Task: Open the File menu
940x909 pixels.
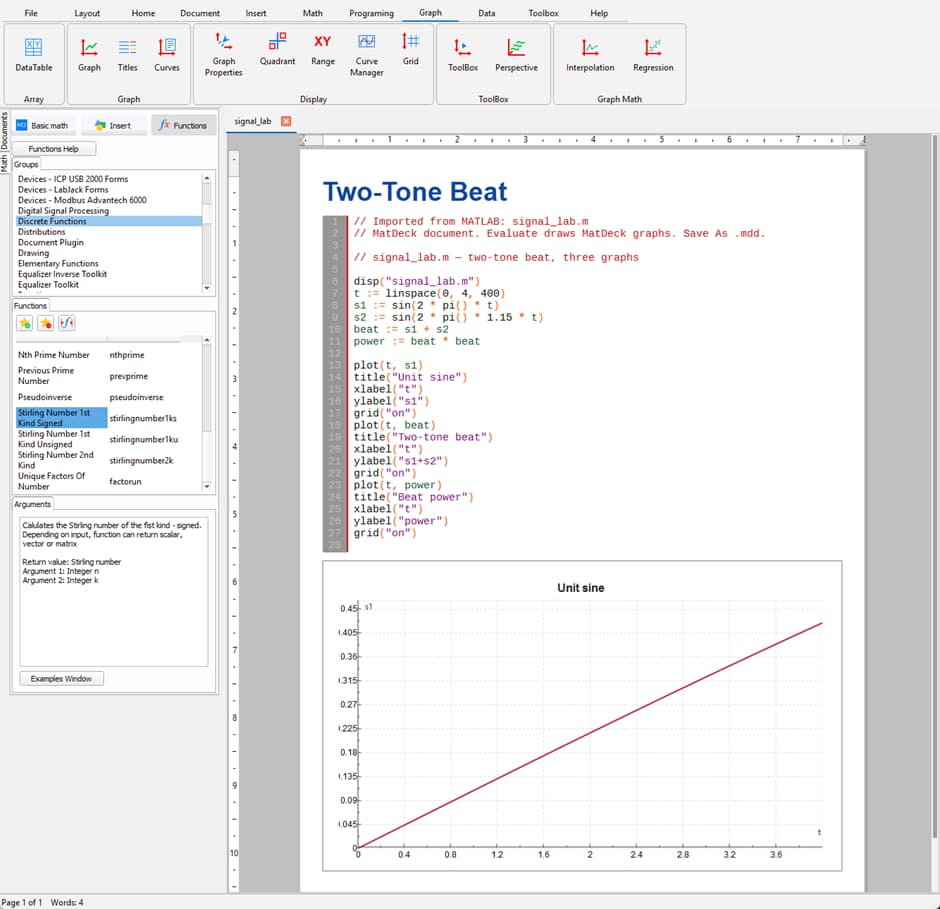Action: [31, 13]
